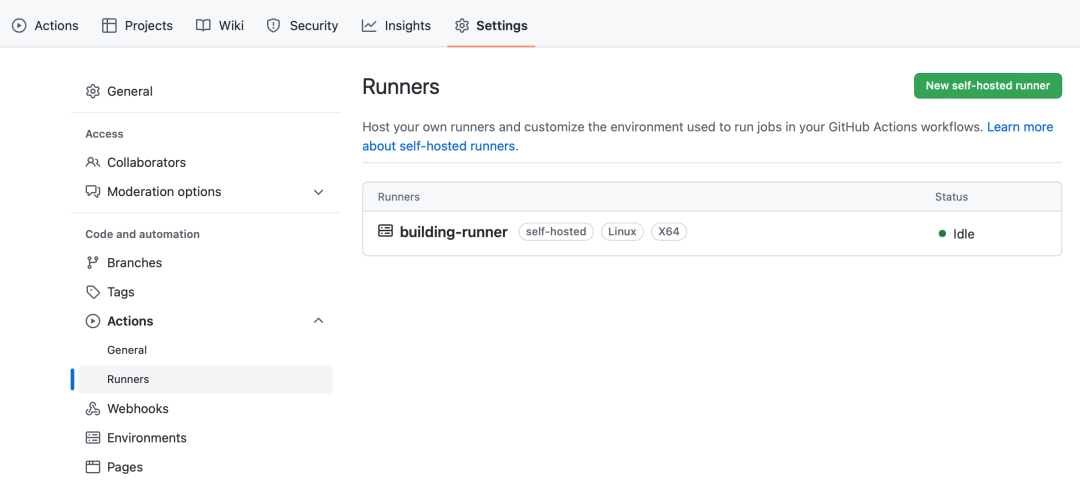Switch to the Security tab
This screenshot has width=1080, height=487.
click(x=303, y=25)
